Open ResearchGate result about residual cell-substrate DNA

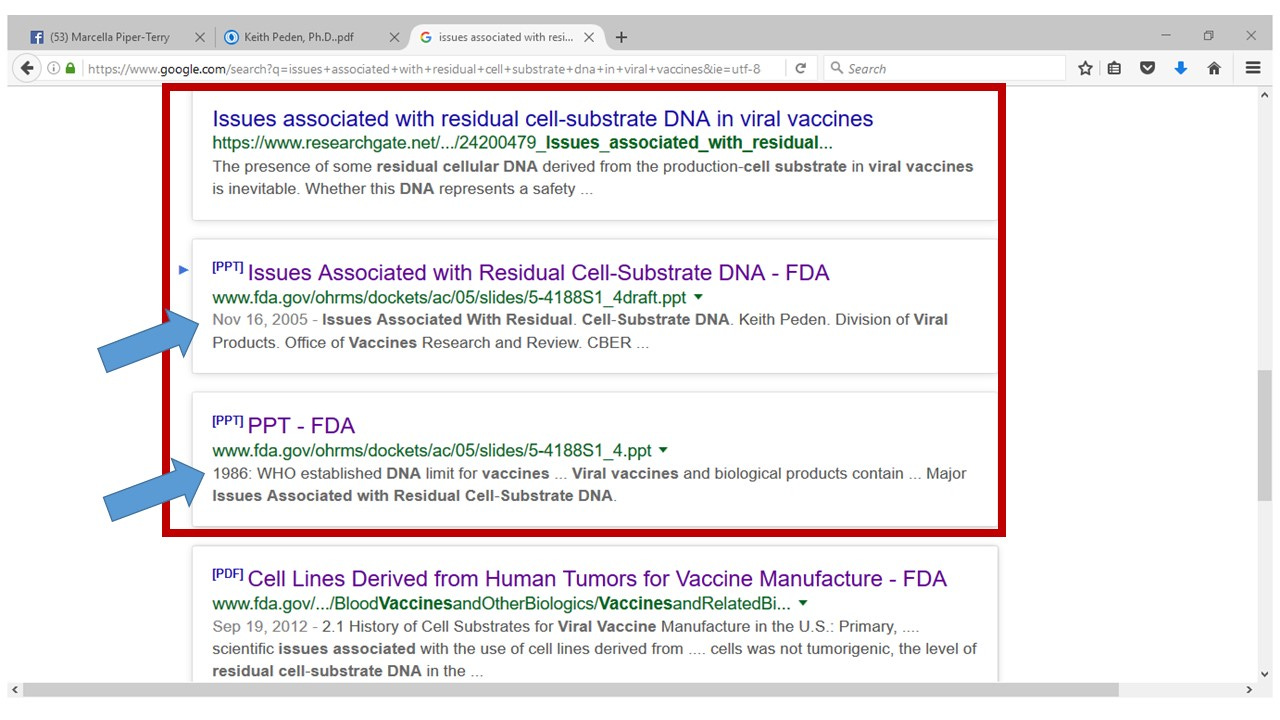tap(542, 119)
